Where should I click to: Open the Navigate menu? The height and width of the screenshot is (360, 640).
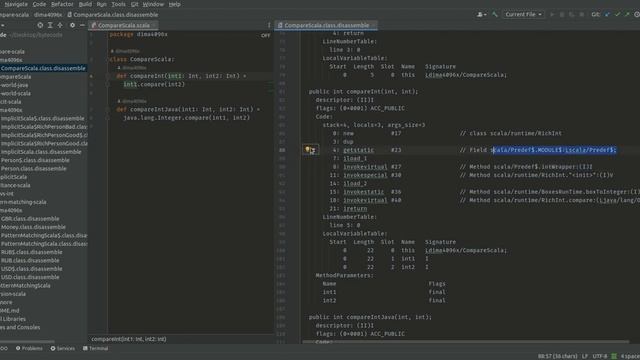click(x=16, y=4)
